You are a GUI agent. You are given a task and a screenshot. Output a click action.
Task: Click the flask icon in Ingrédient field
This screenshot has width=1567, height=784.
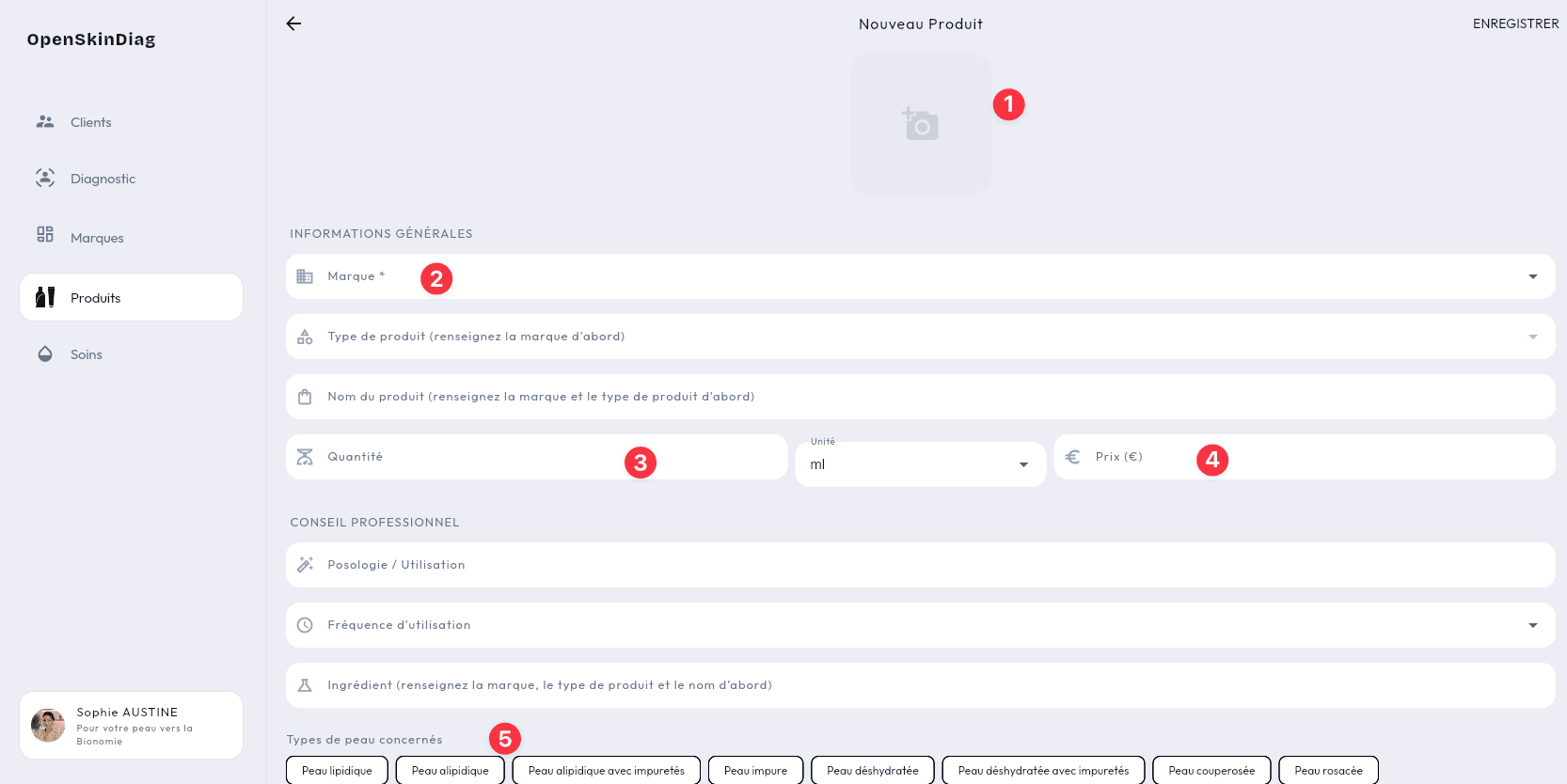point(305,685)
